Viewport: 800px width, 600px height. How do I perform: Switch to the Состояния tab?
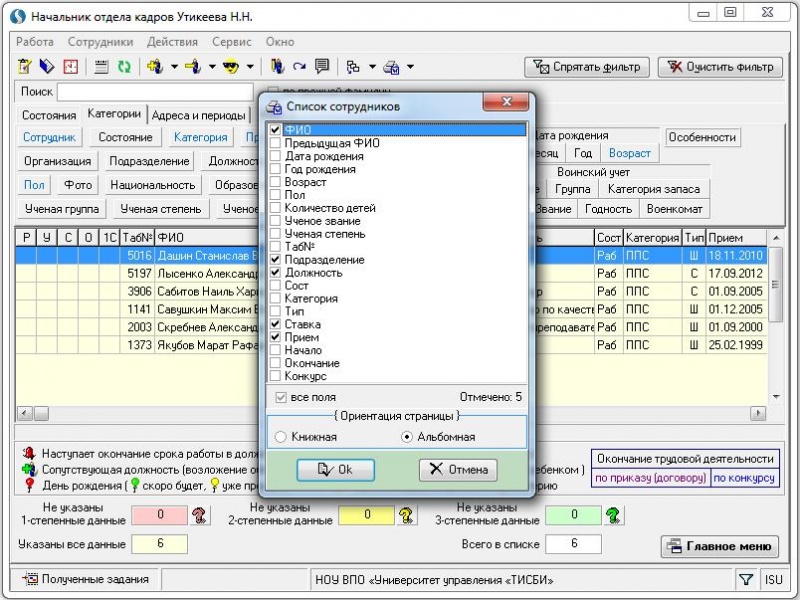pyautogui.click(x=49, y=115)
